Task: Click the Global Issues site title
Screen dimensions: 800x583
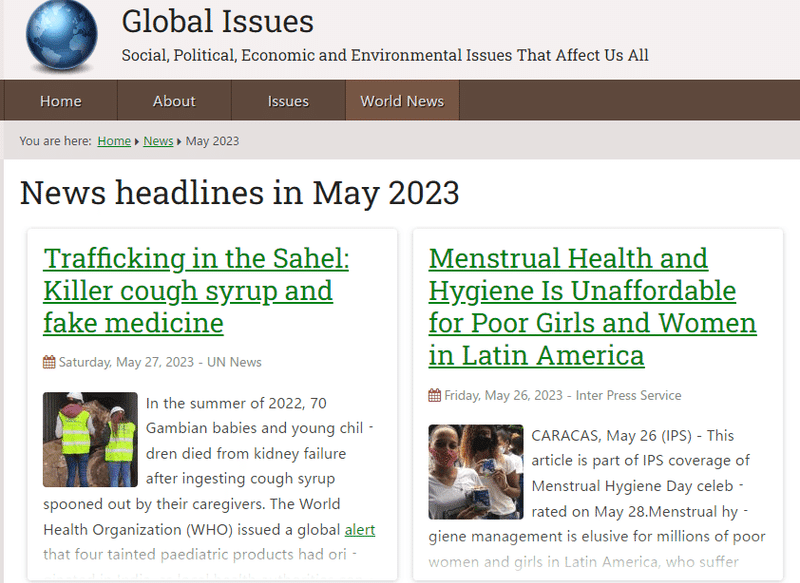Action: tap(218, 21)
